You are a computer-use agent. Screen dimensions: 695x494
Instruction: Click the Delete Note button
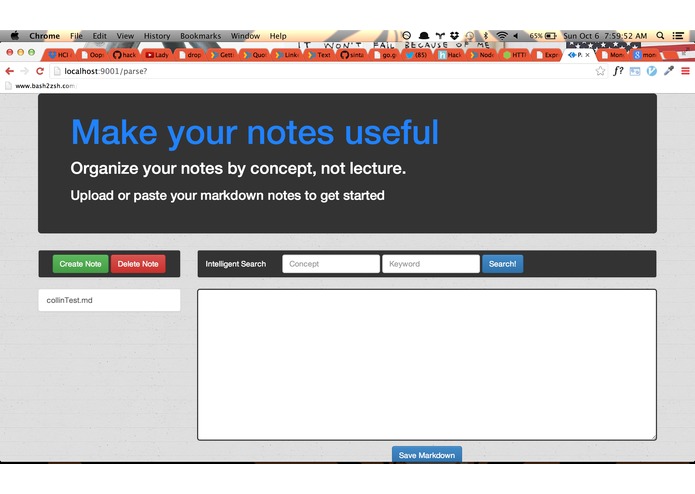pyautogui.click(x=138, y=264)
